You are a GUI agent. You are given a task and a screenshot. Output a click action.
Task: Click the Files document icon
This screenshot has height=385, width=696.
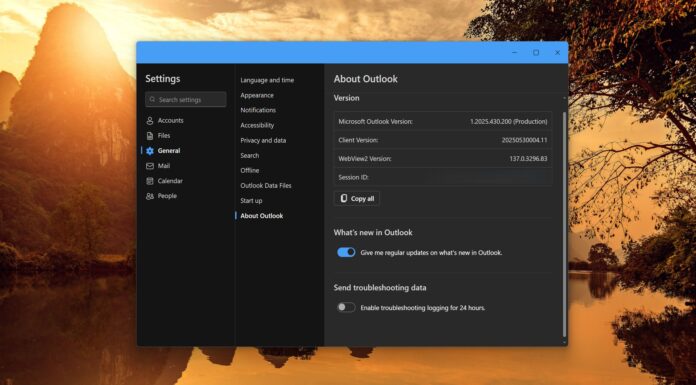click(x=150, y=135)
